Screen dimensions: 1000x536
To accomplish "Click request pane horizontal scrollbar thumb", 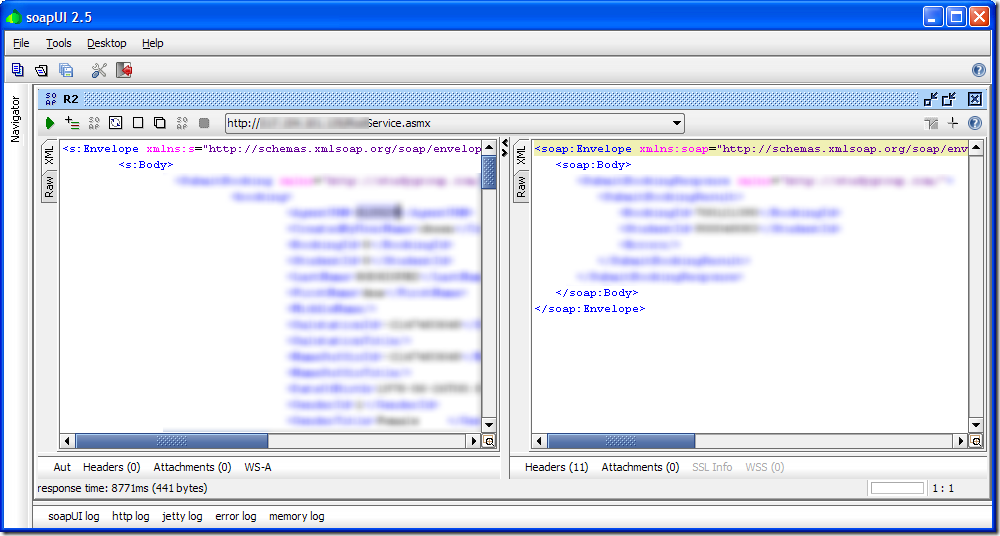I will click(172, 440).
